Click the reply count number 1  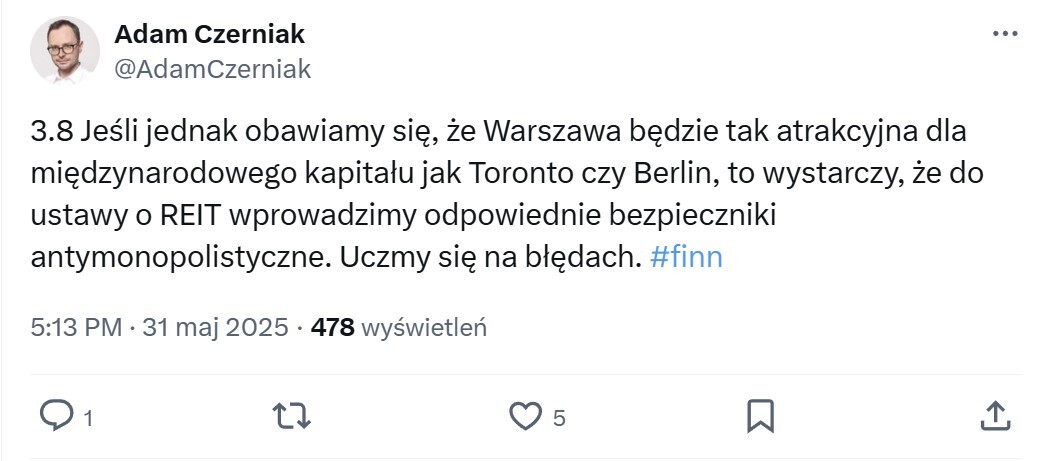(88, 418)
